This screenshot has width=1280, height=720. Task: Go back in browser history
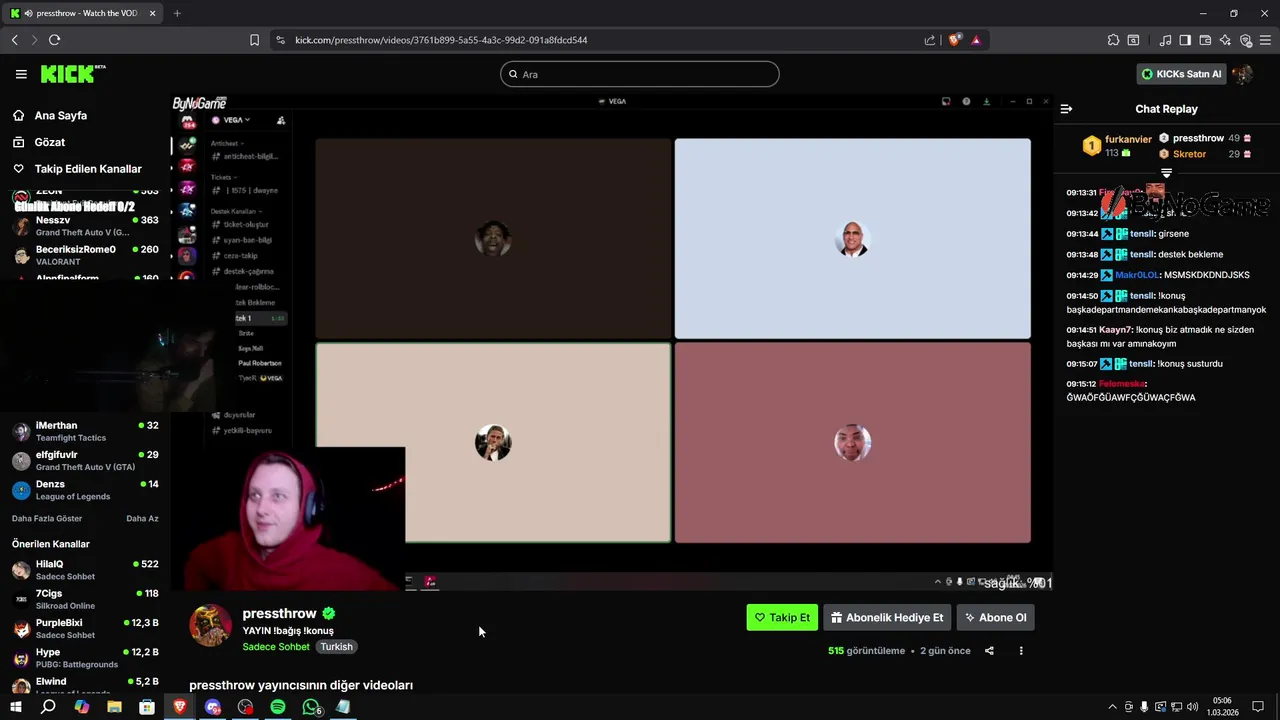pyautogui.click(x=14, y=40)
